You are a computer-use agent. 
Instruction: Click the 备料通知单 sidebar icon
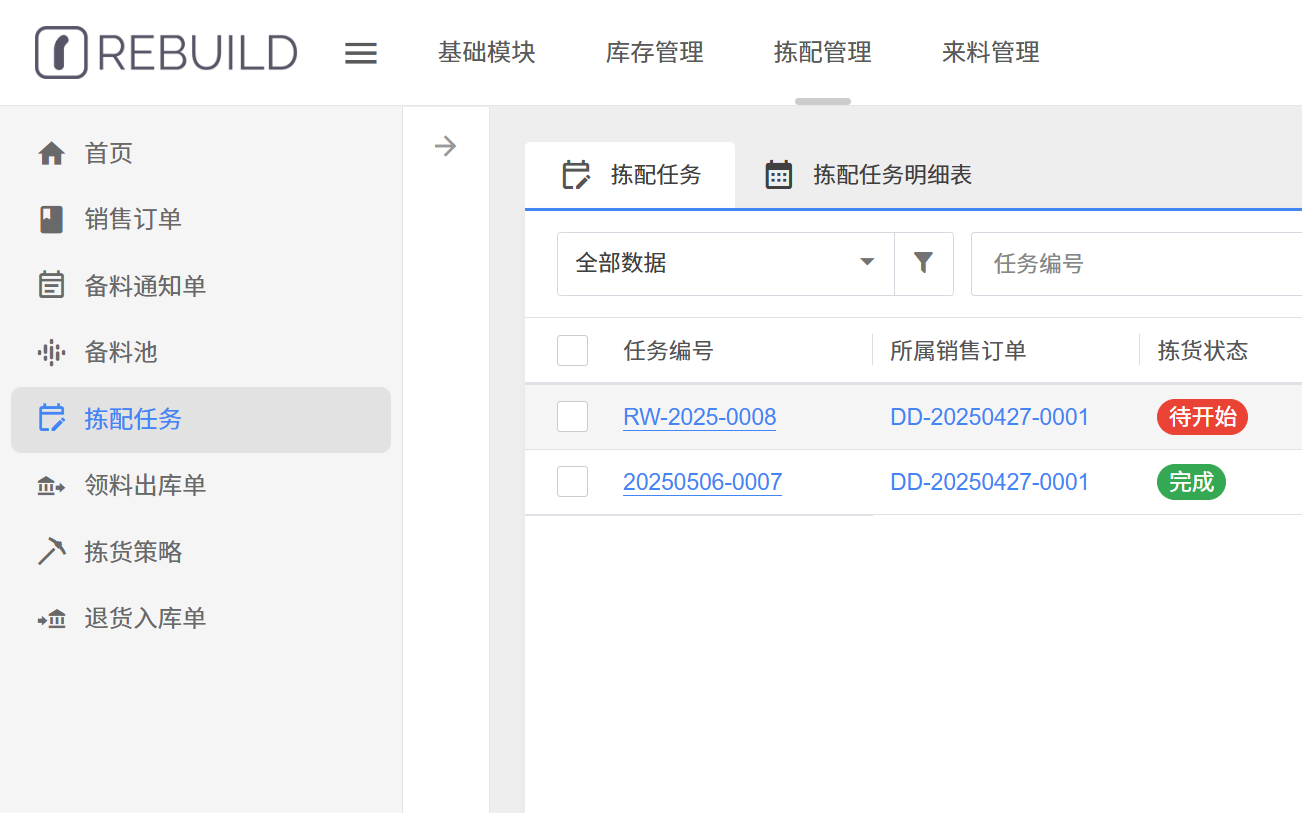51,286
